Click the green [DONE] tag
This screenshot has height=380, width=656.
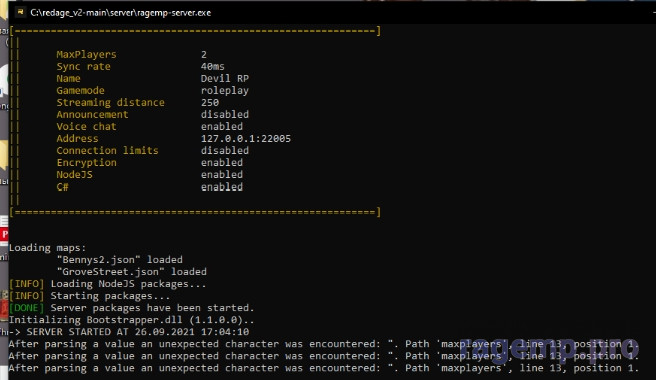(26, 308)
